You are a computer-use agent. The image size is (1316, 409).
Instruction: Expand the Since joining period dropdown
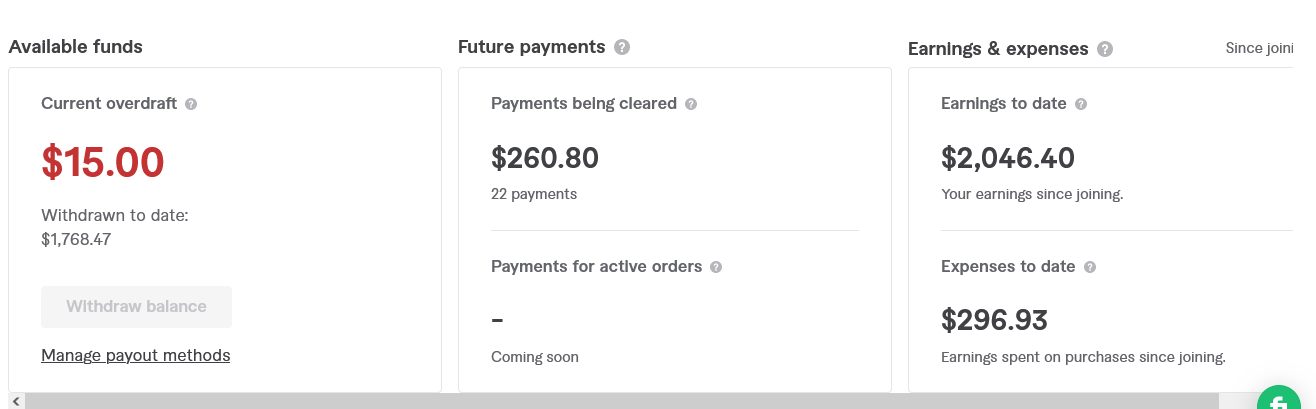(x=1259, y=48)
